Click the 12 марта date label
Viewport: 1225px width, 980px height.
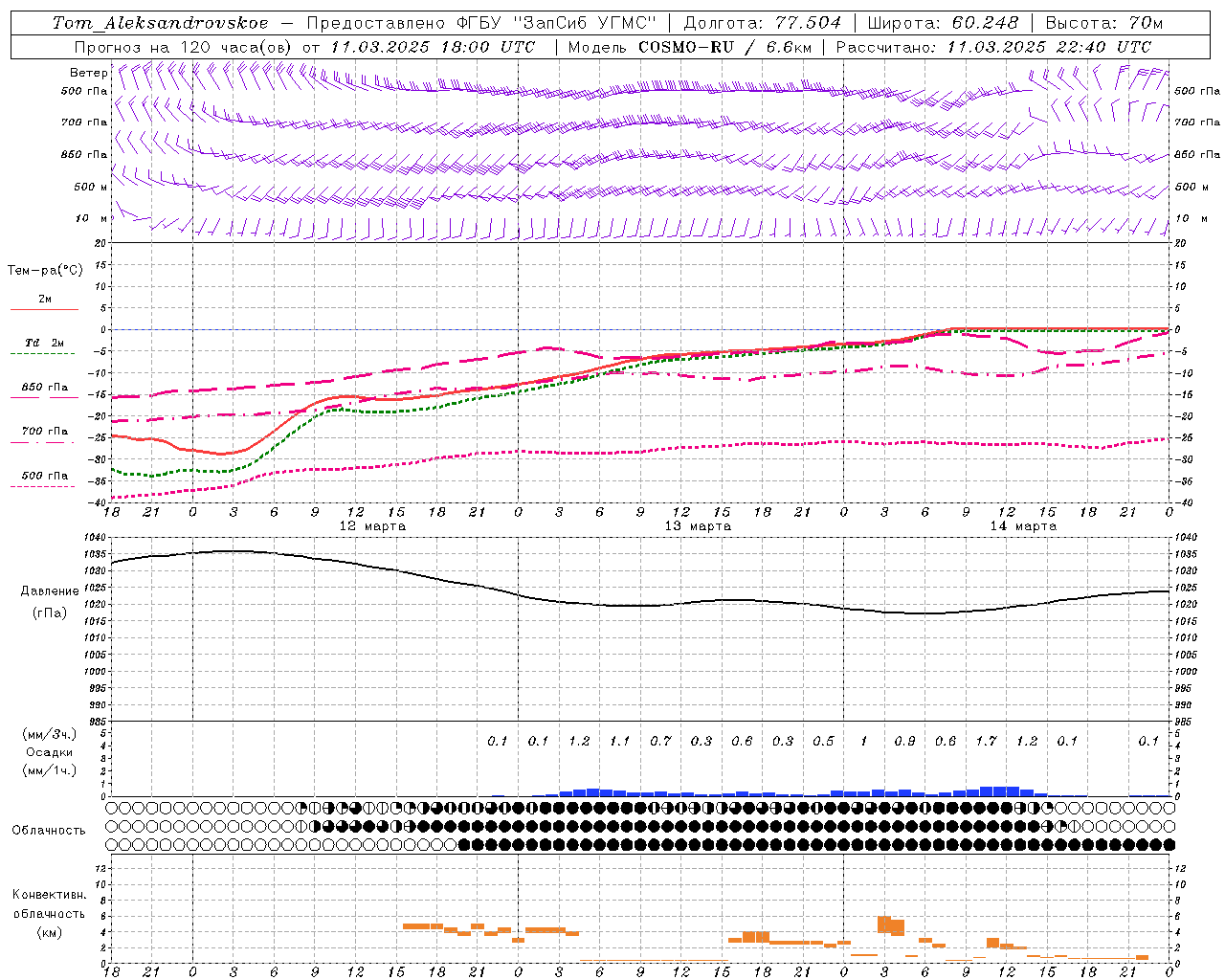(372, 526)
